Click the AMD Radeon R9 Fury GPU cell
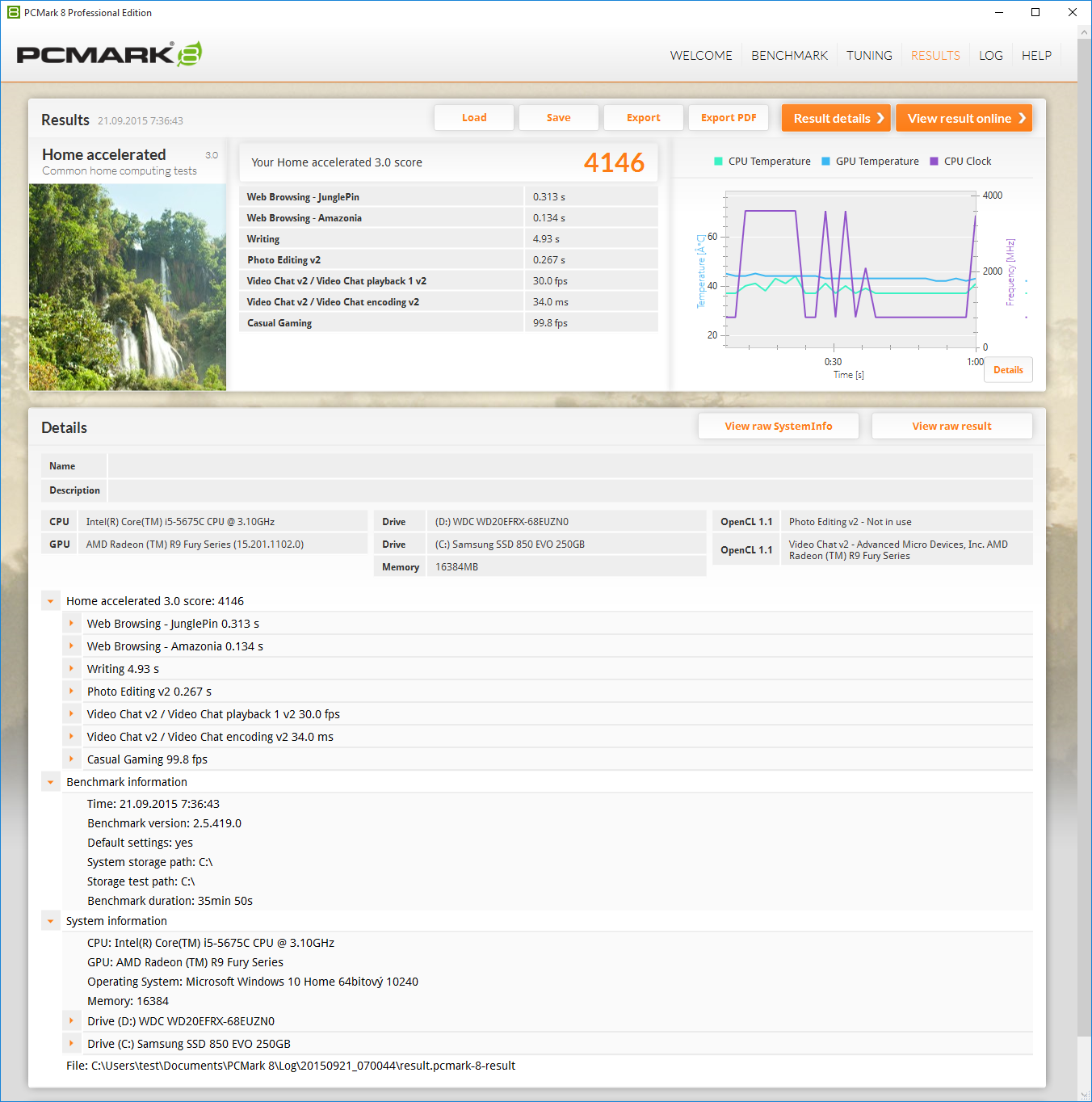 [x=223, y=545]
